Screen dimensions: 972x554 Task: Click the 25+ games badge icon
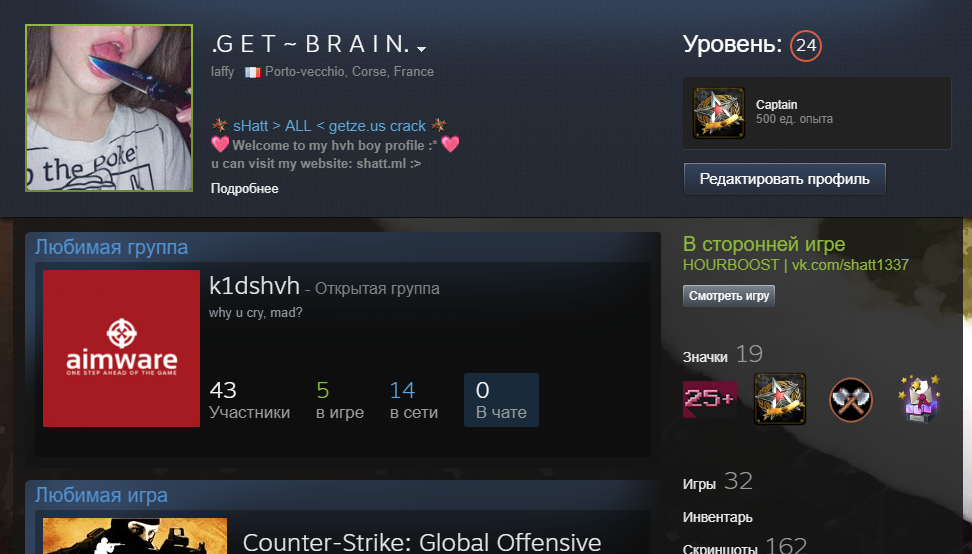(710, 399)
